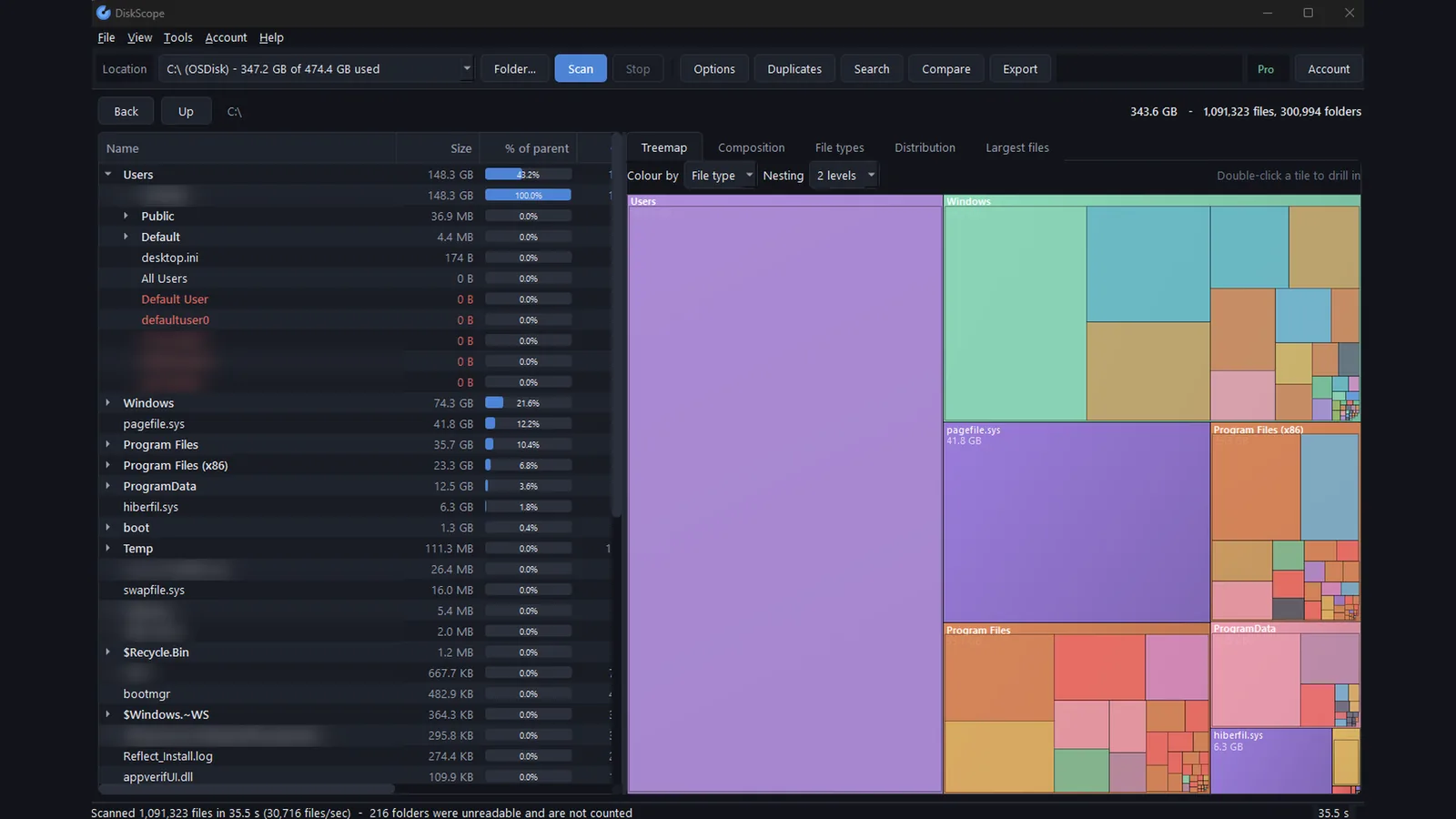Open the Colour by File type dropdown
This screenshot has height=819, width=1456.
click(x=720, y=176)
